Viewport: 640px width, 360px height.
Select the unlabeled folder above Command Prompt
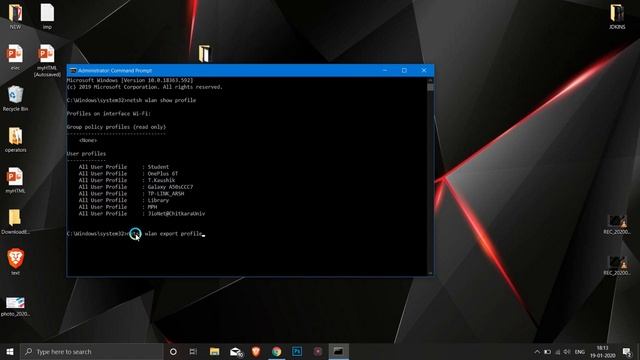coord(204,53)
